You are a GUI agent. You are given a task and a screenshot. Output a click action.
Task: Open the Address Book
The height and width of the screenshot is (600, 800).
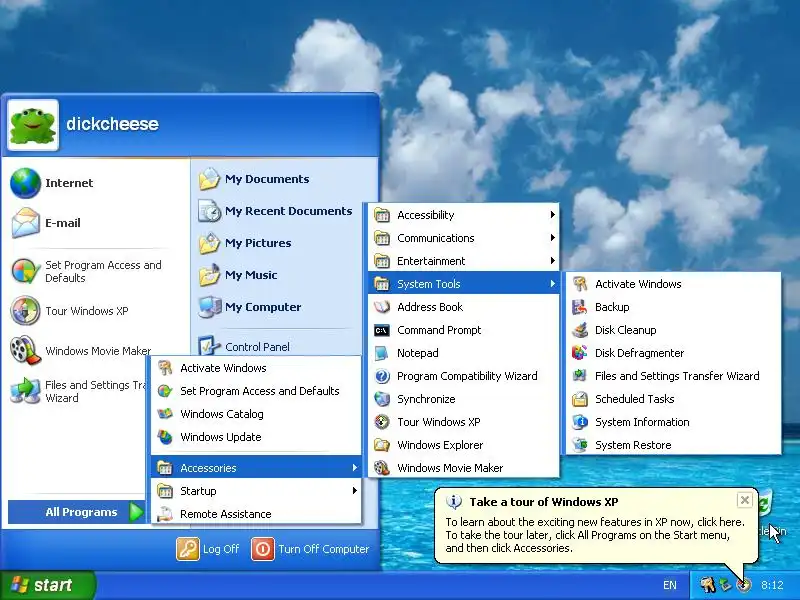coord(463,307)
